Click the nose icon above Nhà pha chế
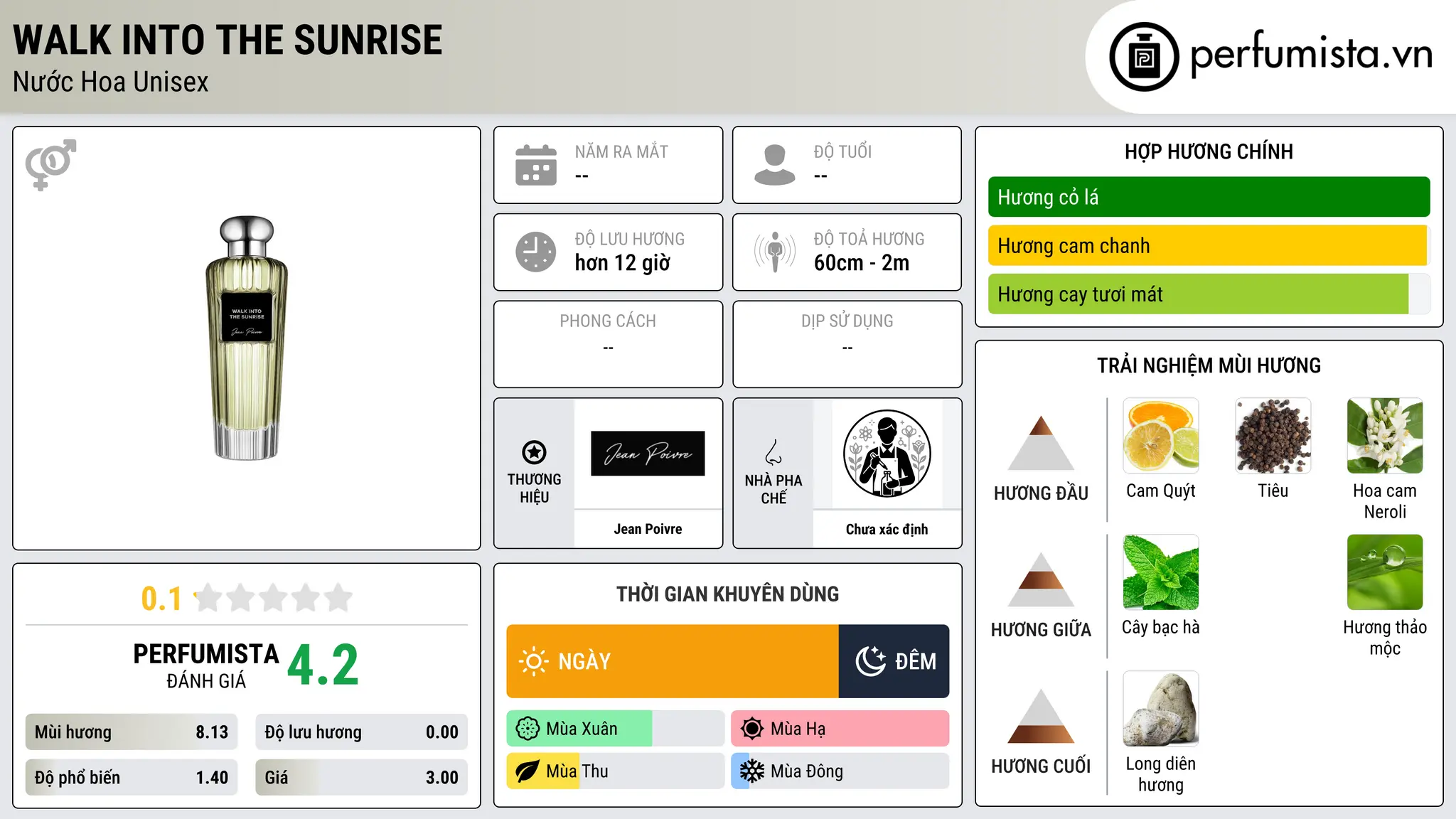Viewport: 1456px width, 819px height. [x=773, y=452]
